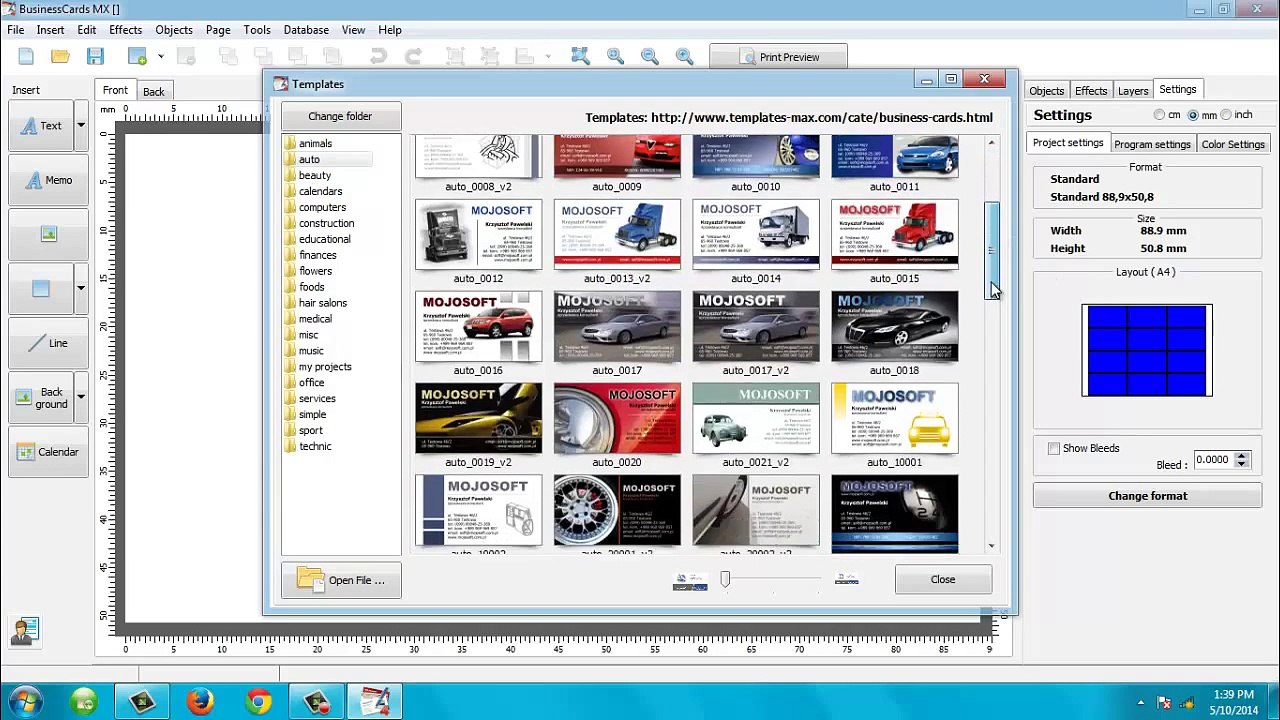The height and width of the screenshot is (720, 1280).
Task: Insert a Memo text object
Action: pyautogui.click(x=48, y=180)
